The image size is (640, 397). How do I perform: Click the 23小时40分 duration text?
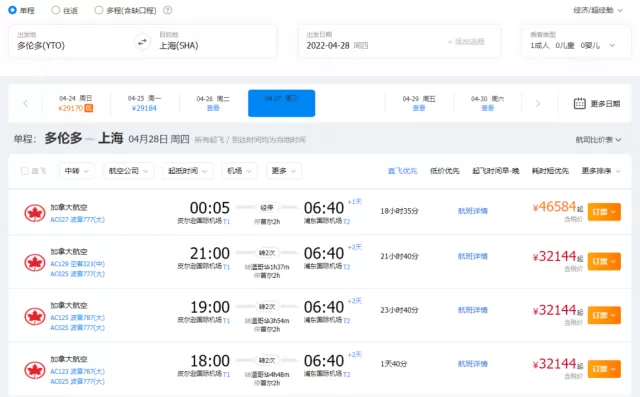[400, 310]
